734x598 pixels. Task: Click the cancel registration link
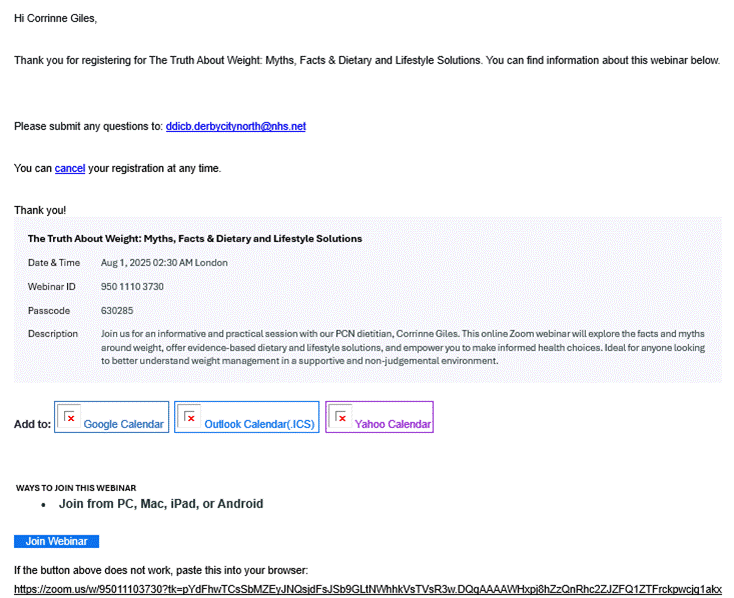[x=70, y=169]
